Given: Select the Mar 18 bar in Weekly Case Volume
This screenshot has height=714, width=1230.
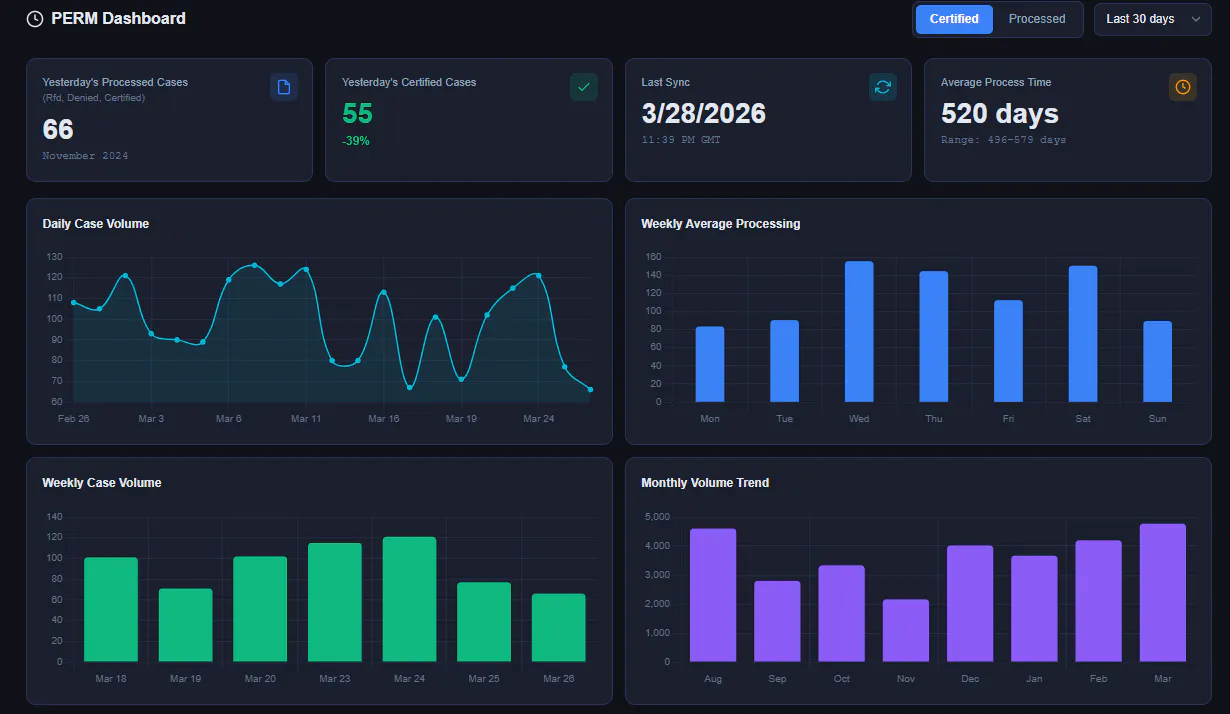Looking at the screenshot, I should pos(111,610).
